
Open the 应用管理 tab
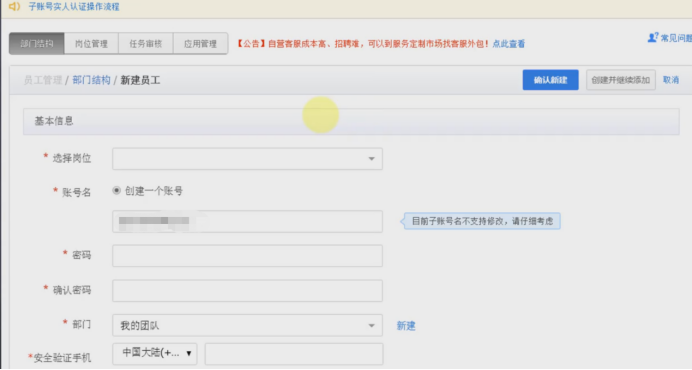(x=200, y=44)
